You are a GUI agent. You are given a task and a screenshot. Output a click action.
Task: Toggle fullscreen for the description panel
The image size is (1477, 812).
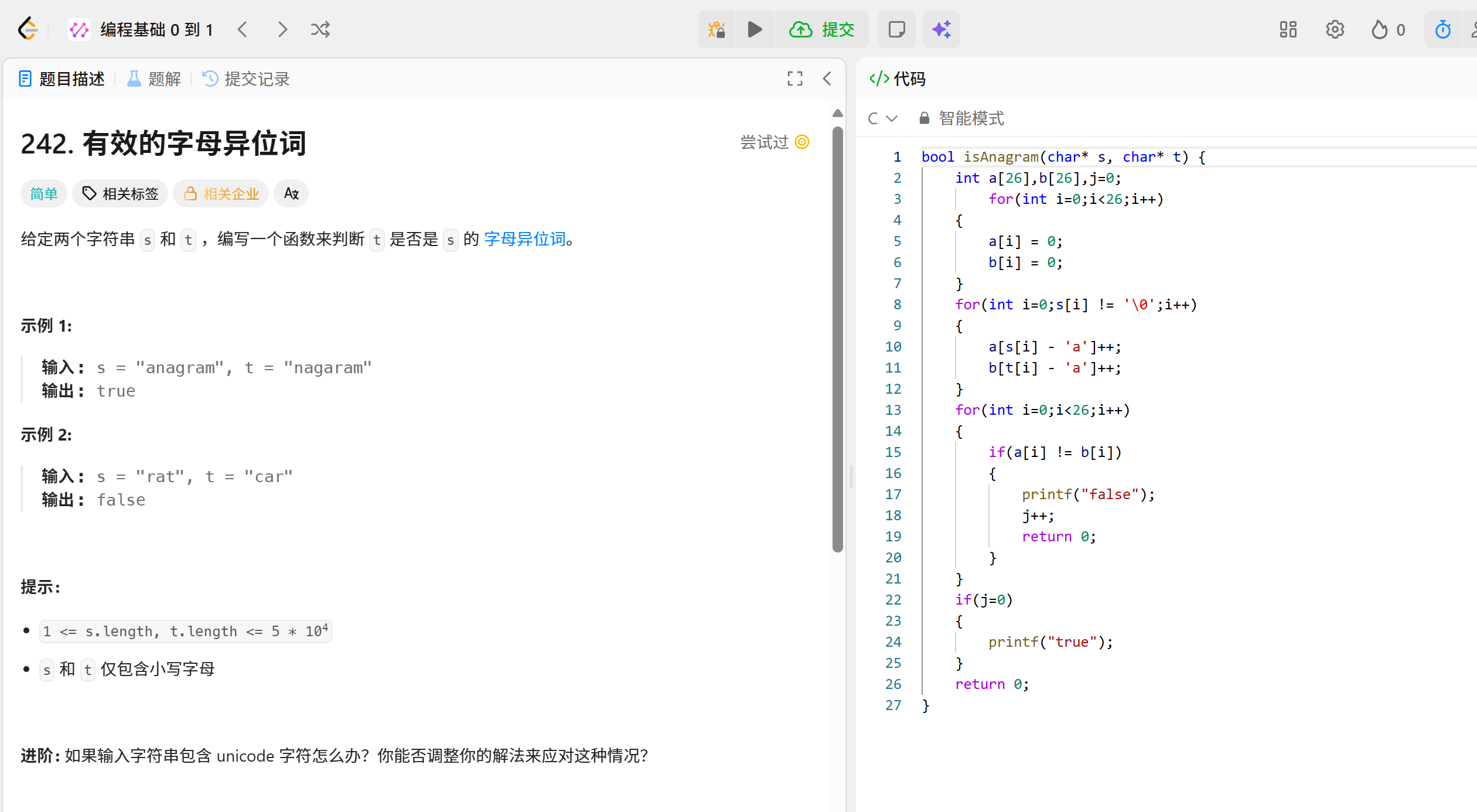click(x=794, y=79)
